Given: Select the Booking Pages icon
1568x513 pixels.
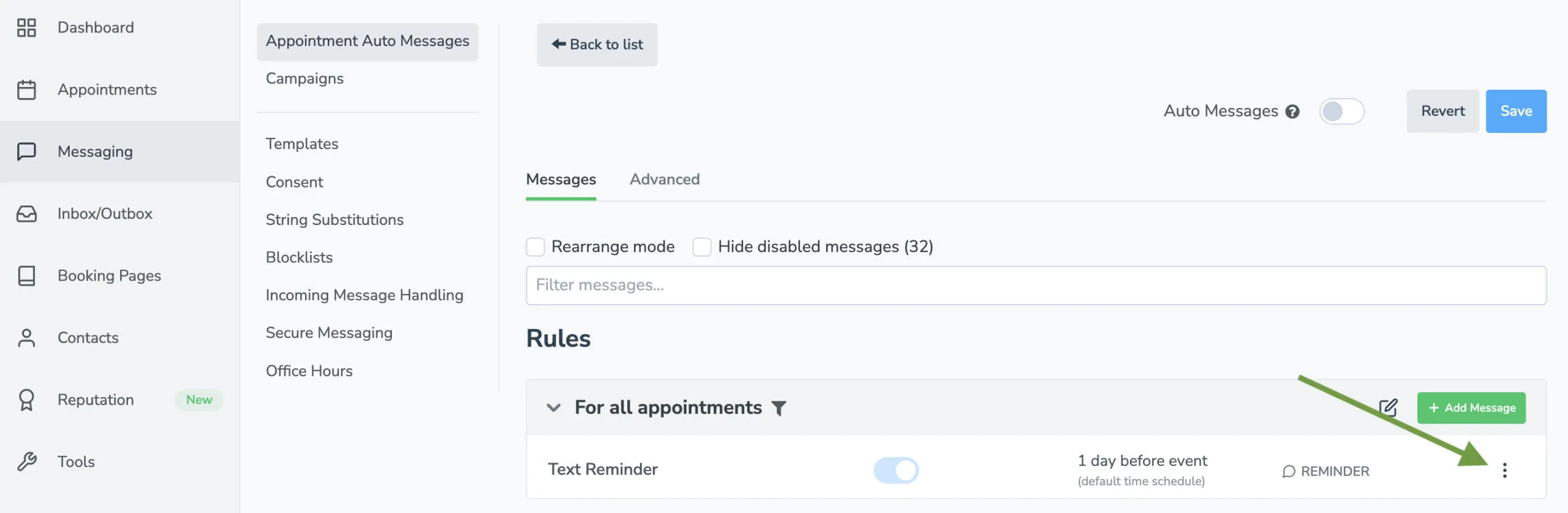Looking at the screenshot, I should pyautogui.click(x=27, y=276).
